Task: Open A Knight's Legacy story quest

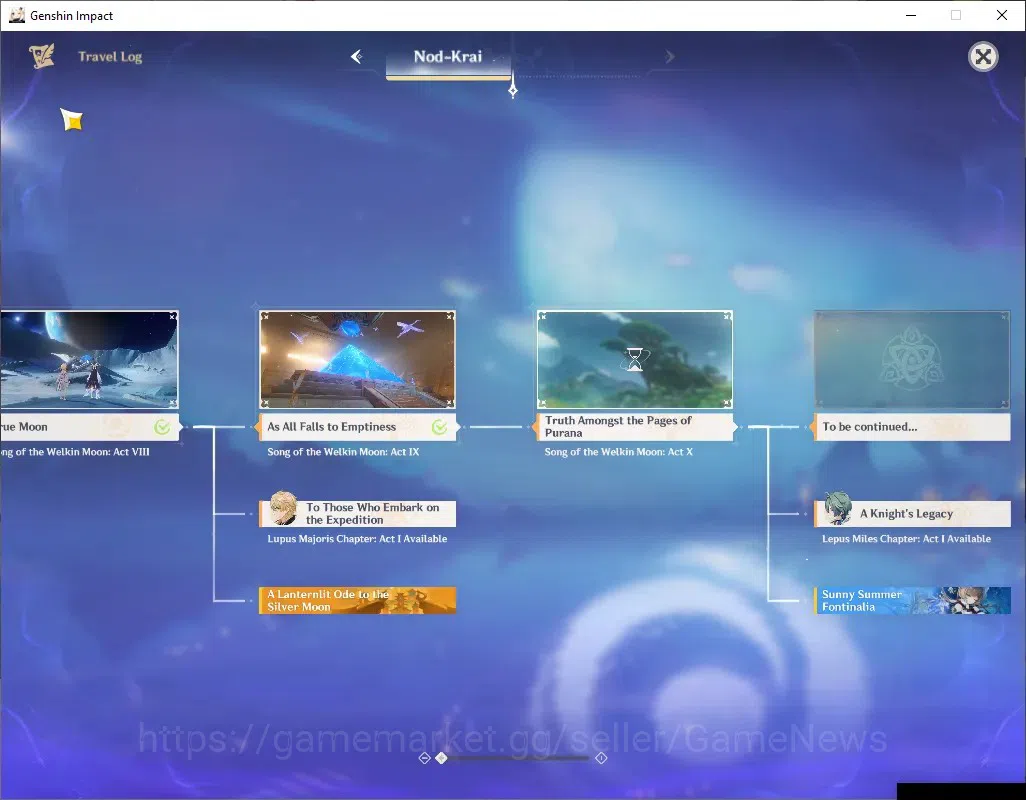Action: (912, 513)
